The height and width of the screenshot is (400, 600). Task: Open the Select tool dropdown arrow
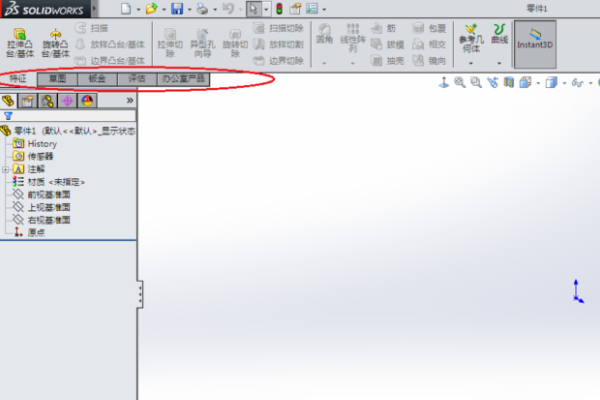point(266,9)
